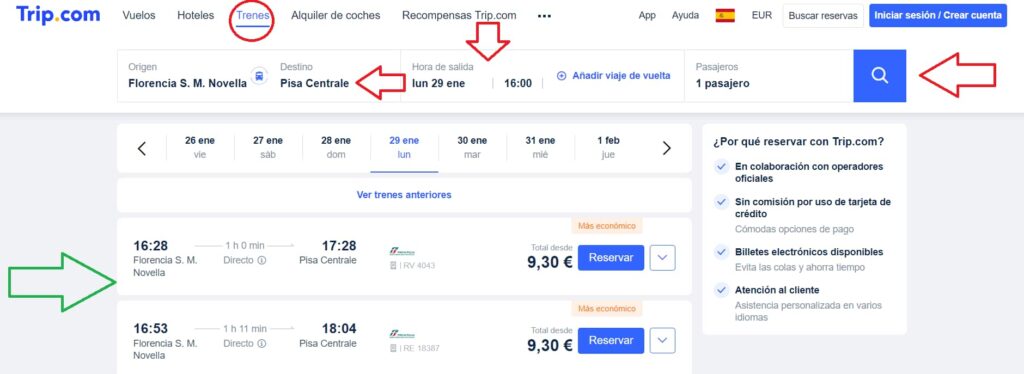Image resolution: width=1024 pixels, height=374 pixels.
Task: Expand details of the 16:53 train
Action: (663, 341)
